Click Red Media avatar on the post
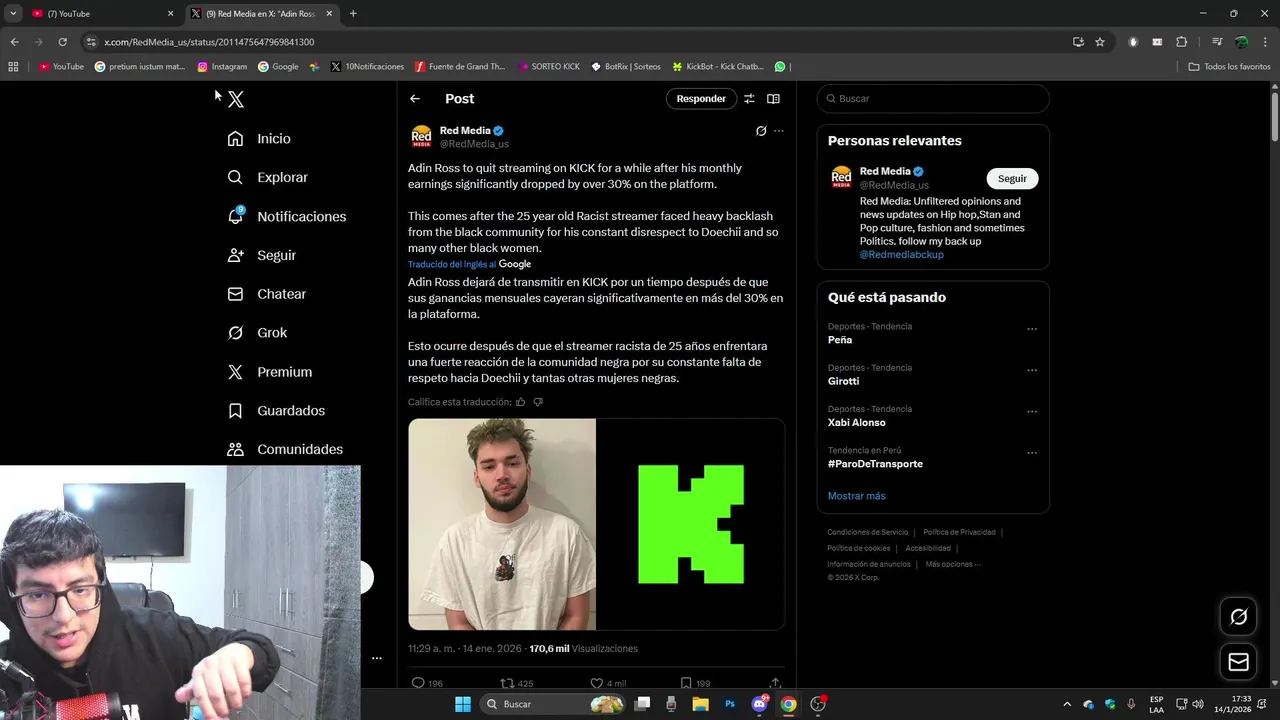This screenshot has height=720, width=1280. 422,137
